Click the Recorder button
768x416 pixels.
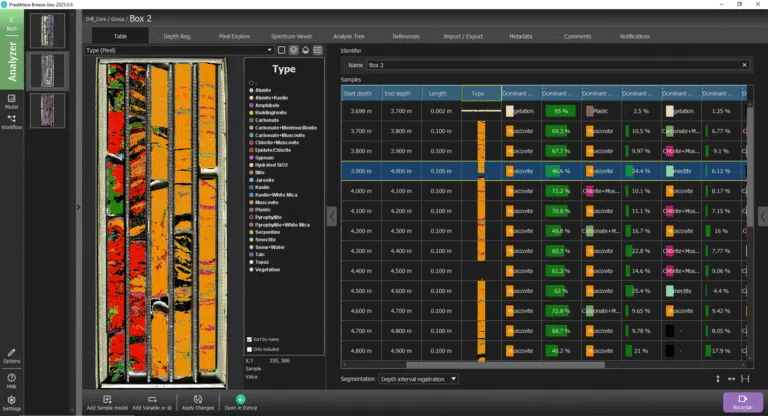[x=743, y=402]
